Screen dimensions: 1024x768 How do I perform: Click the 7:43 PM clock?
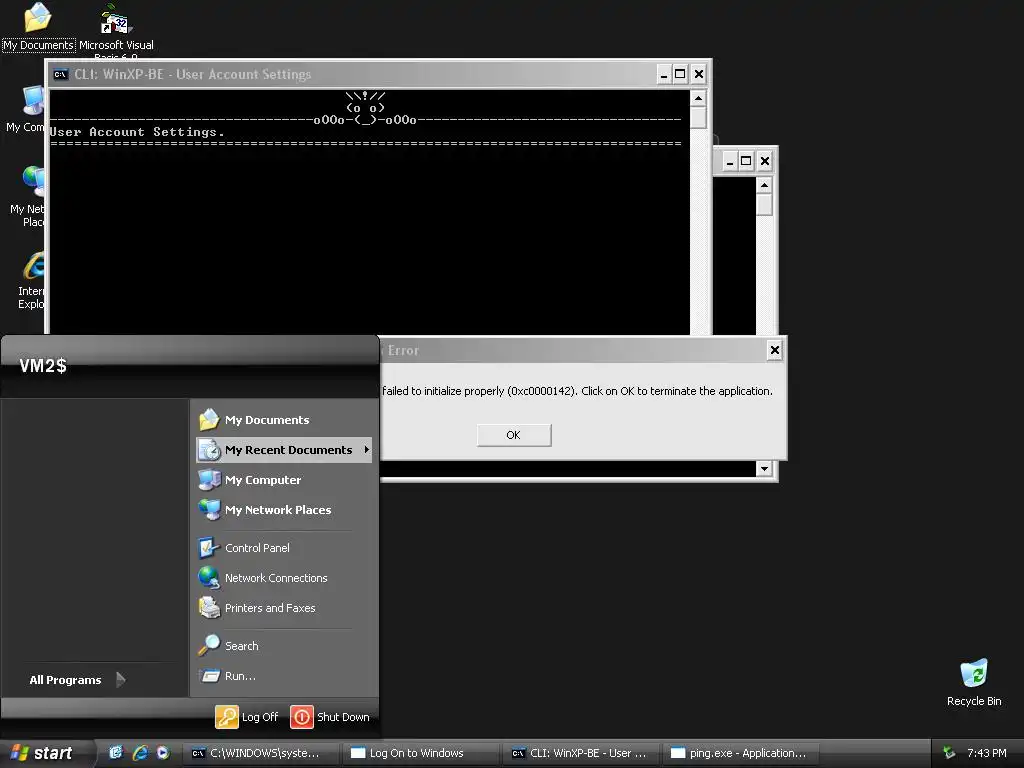[987, 753]
